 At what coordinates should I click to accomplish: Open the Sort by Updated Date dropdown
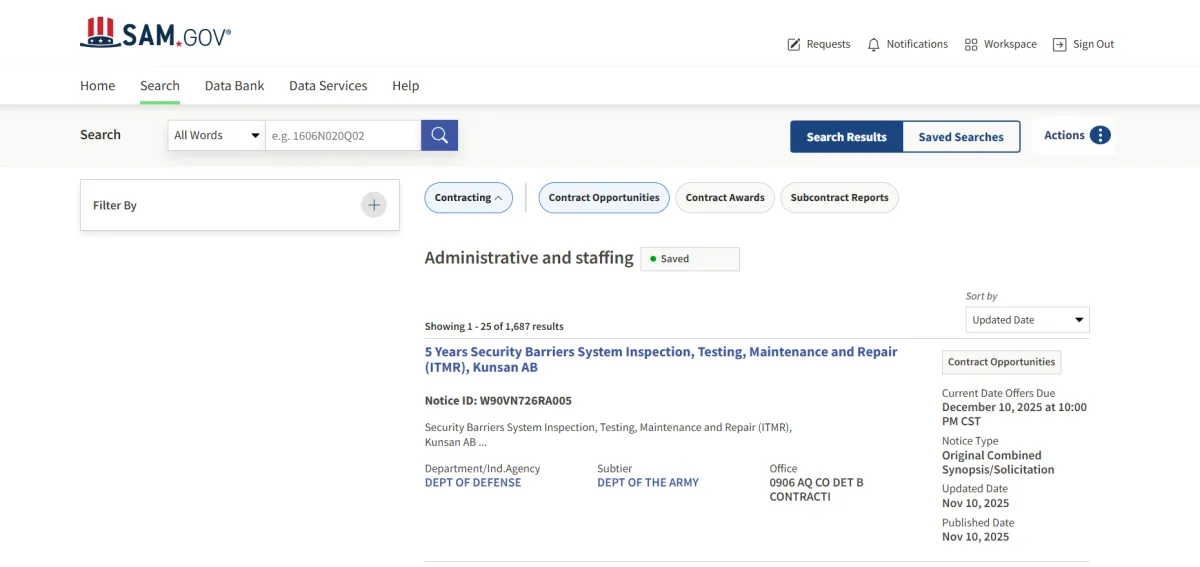point(1028,320)
